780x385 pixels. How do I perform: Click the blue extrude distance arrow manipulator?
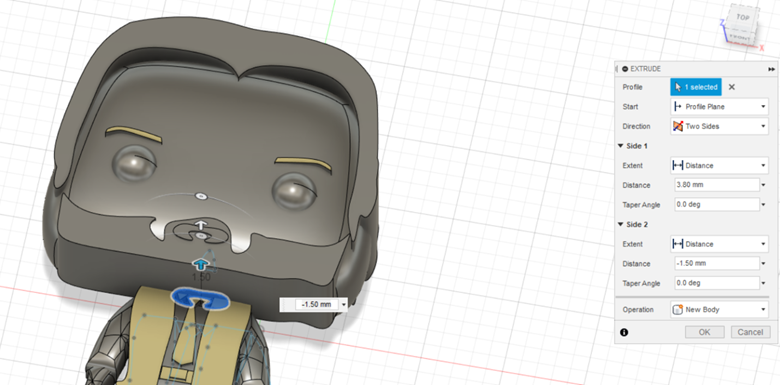pos(200,264)
